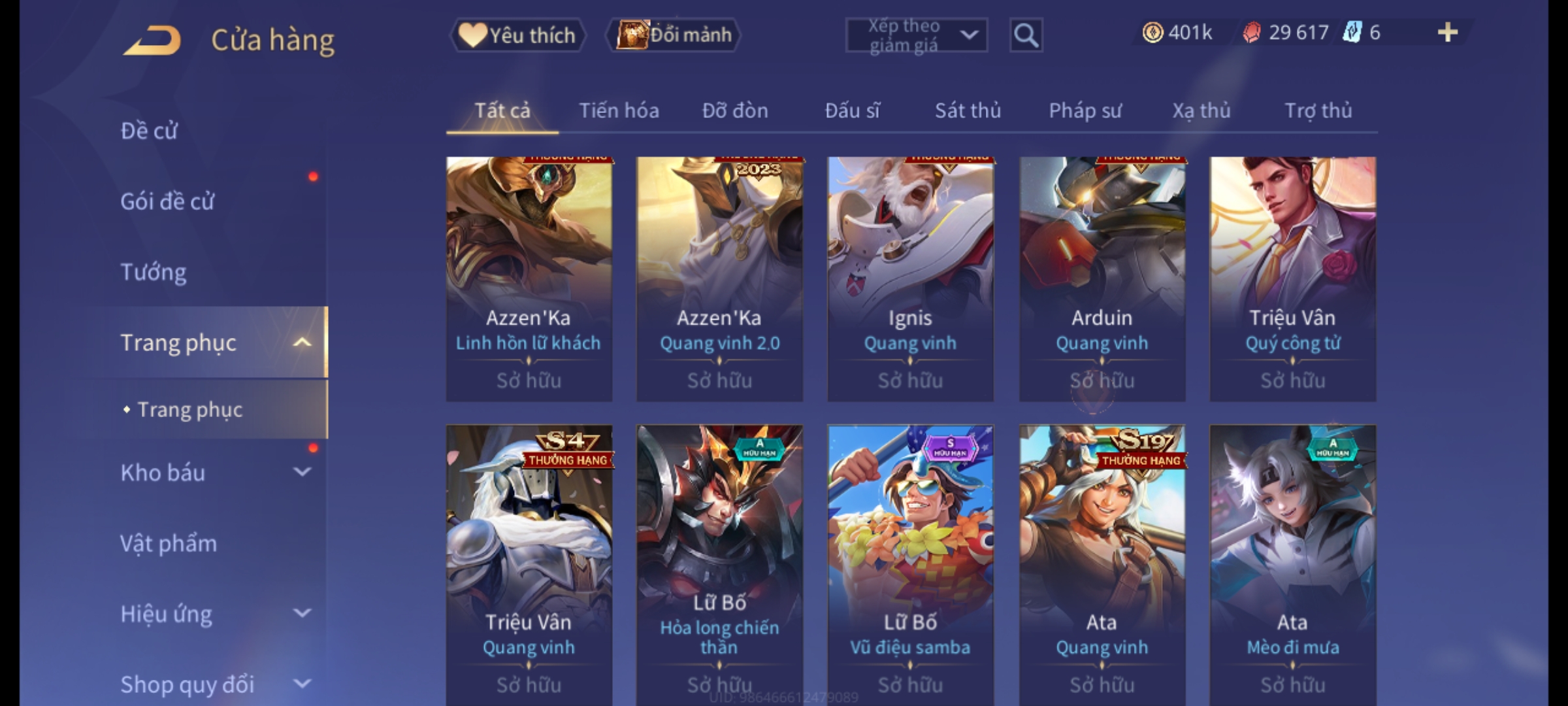Tap the plus icon to add currency
This screenshot has width=1568, height=706.
coord(1448,33)
